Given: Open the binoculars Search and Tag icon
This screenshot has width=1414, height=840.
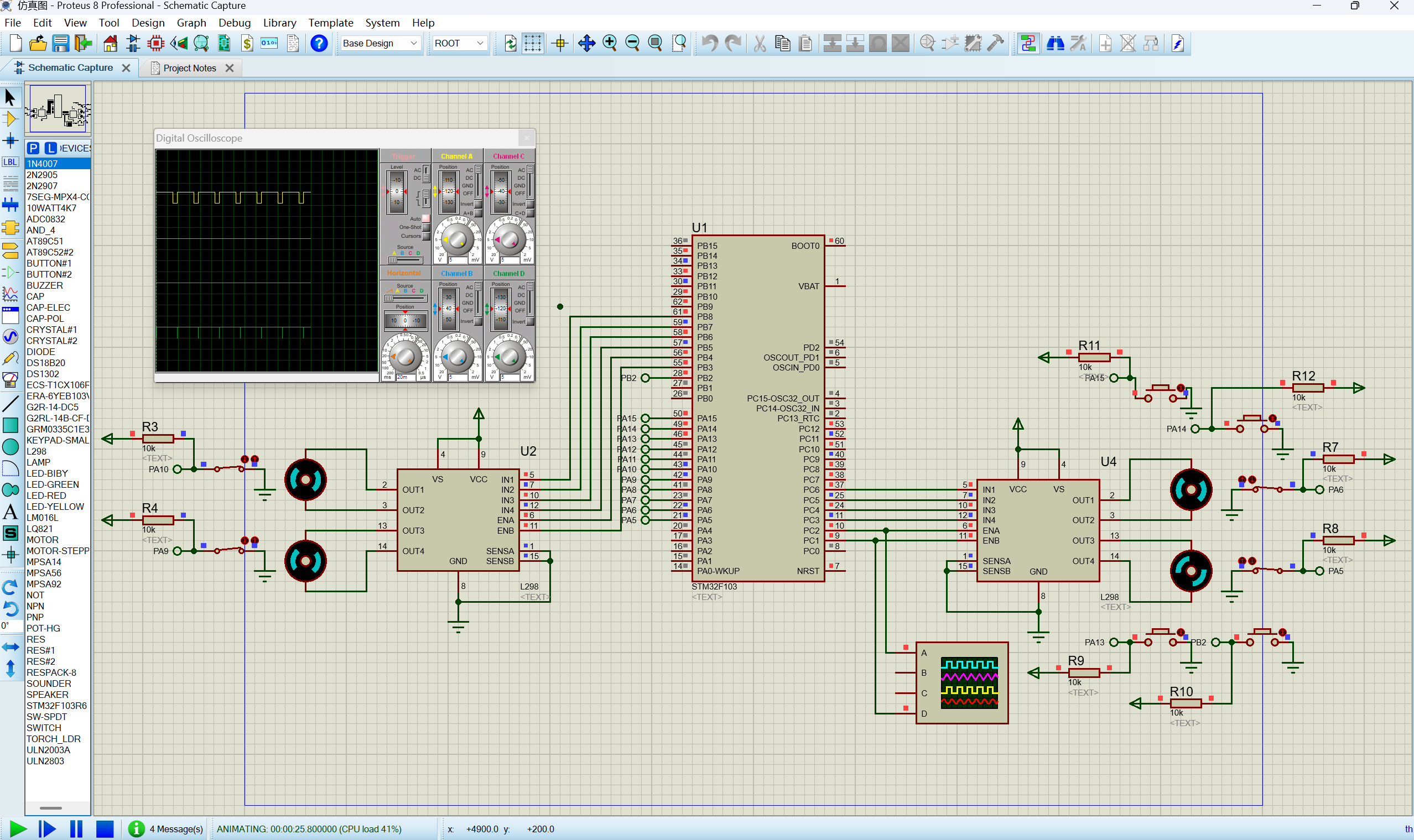Looking at the screenshot, I should [x=1055, y=44].
